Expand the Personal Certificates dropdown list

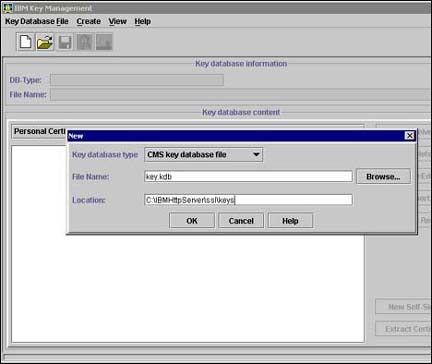(x=188, y=131)
